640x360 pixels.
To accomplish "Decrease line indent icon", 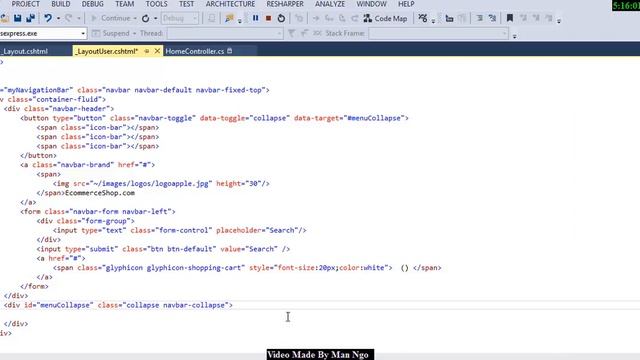I will pos(480,18).
